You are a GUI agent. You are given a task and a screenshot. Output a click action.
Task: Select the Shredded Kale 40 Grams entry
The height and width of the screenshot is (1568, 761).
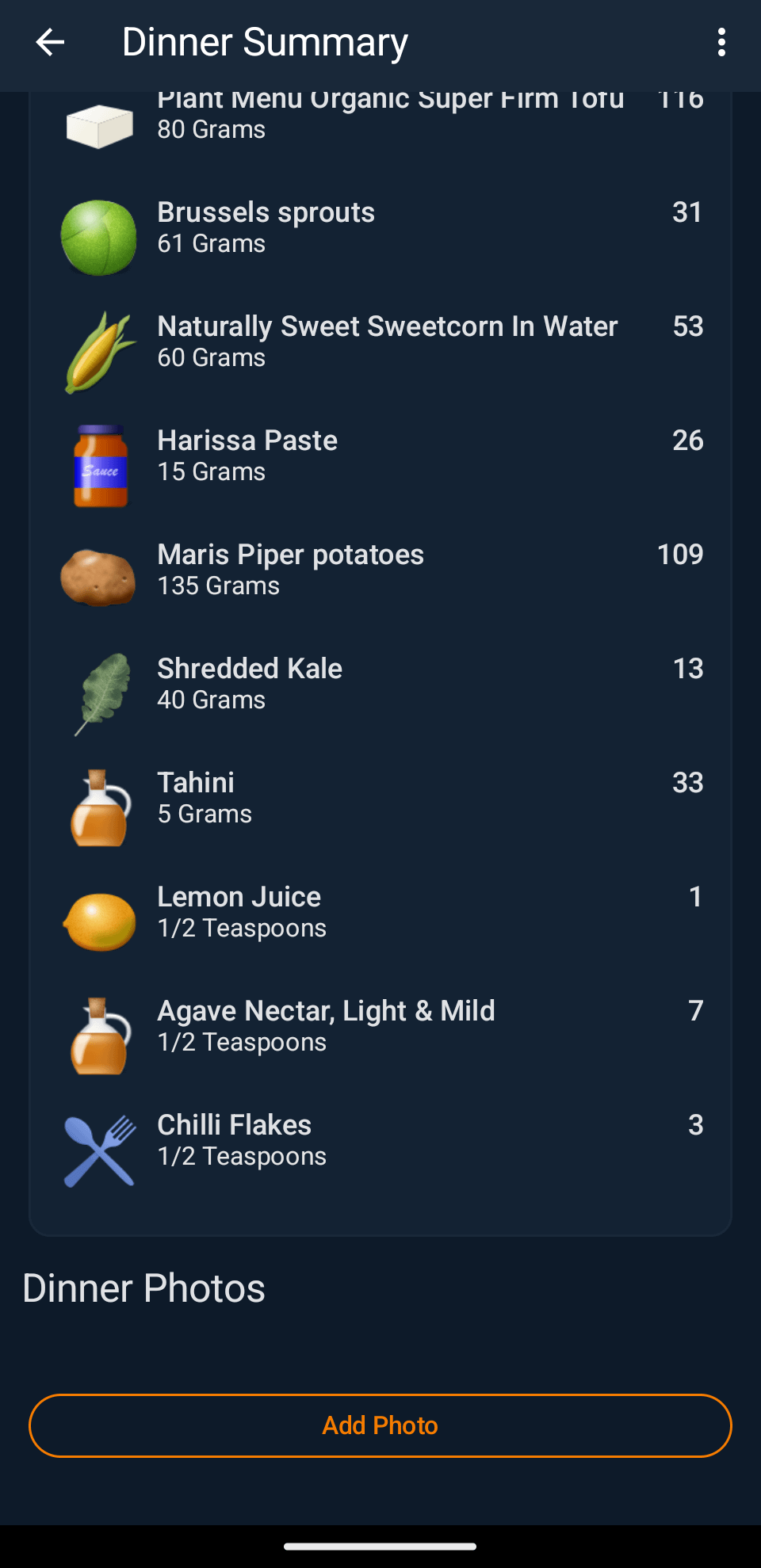pos(250,683)
